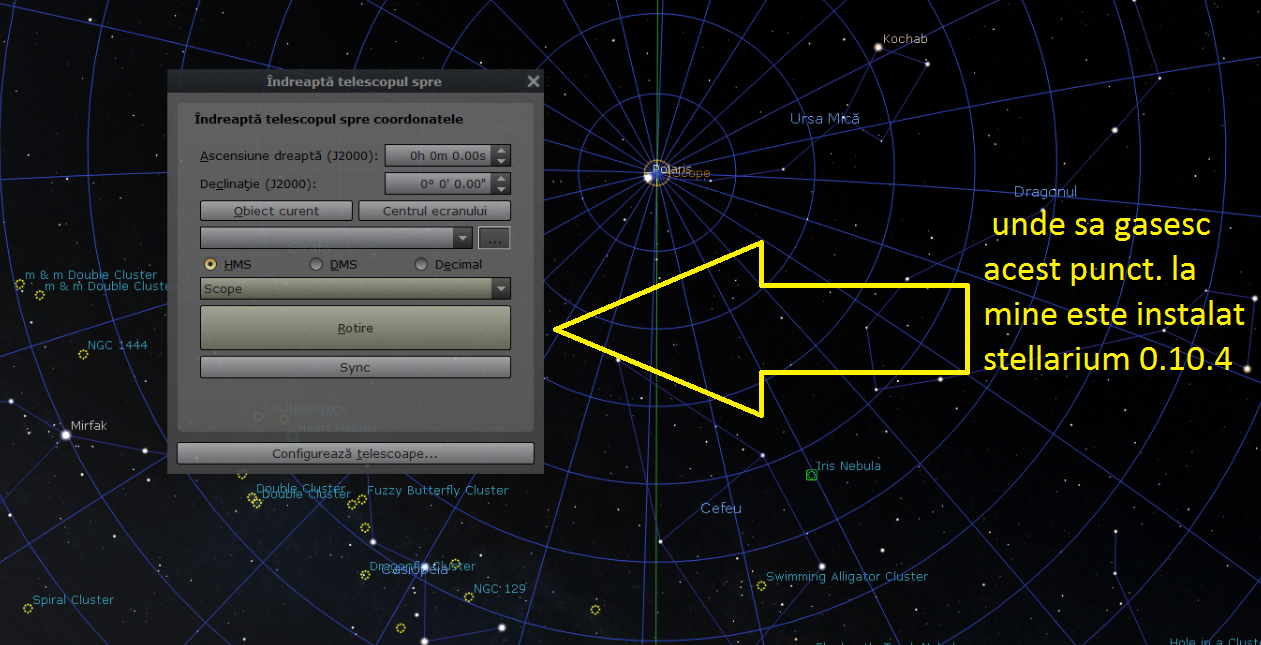The width and height of the screenshot is (1261, 645).
Task: Select the Kochab star
Action: [x=877, y=46]
